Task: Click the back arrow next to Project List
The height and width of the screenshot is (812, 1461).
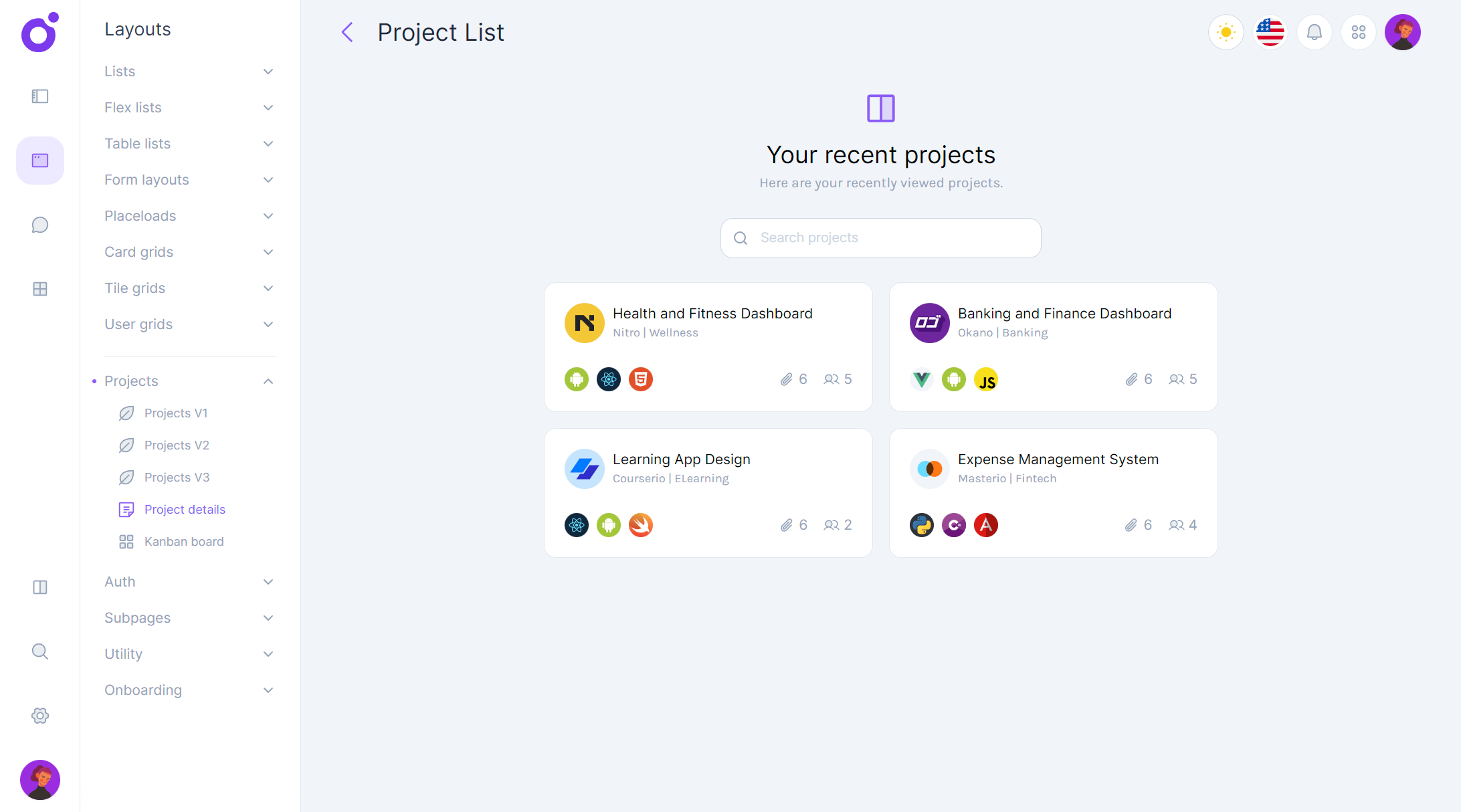Action: pyautogui.click(x=347, y=31)
